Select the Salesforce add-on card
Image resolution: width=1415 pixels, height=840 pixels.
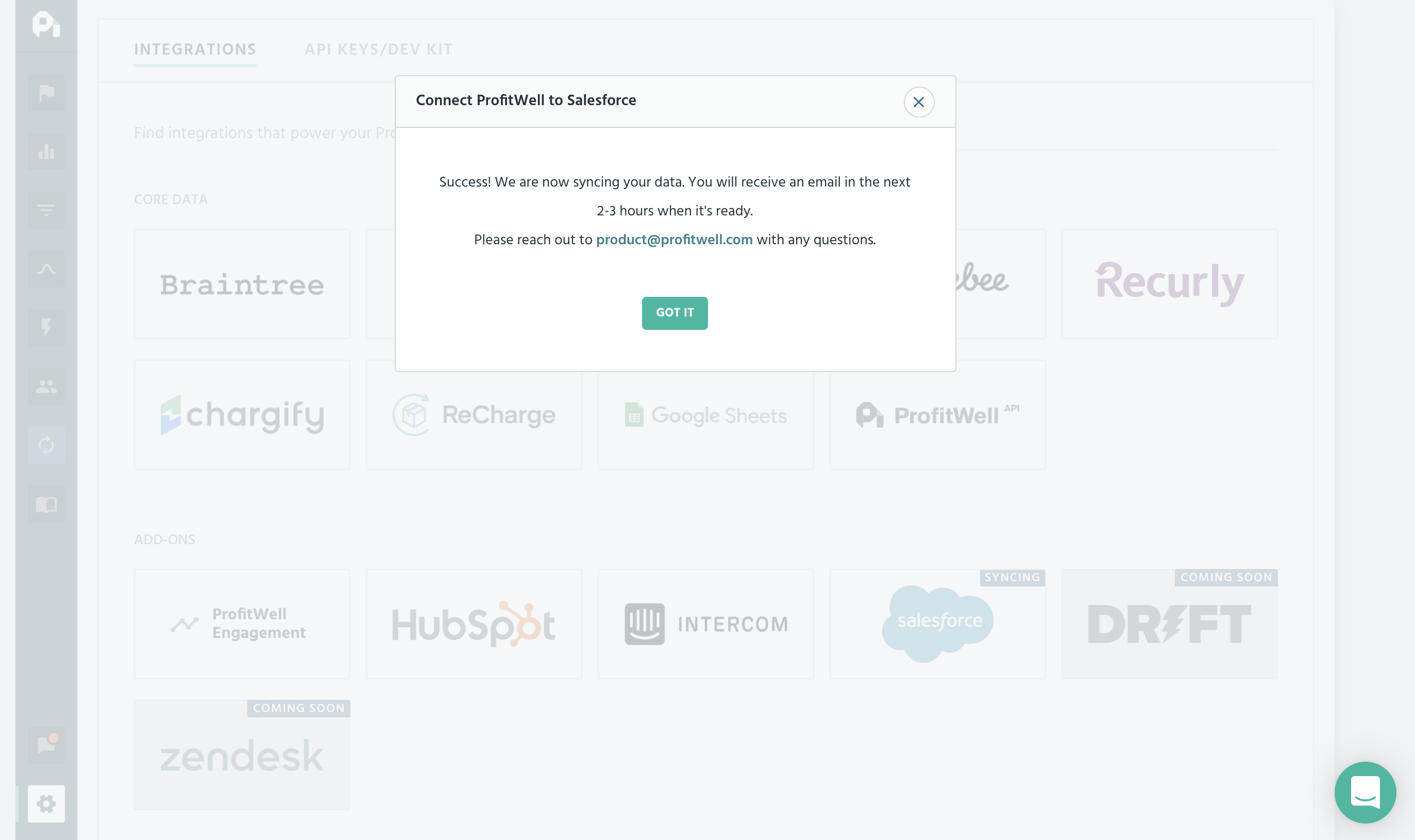pos(937,624)
